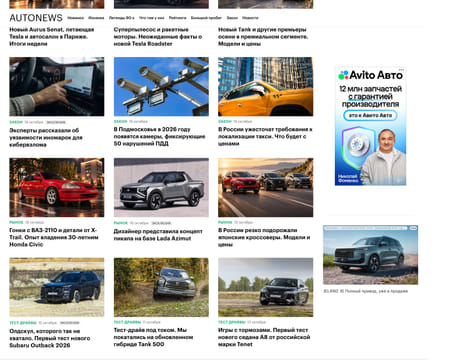Click ЗАКОН tag on Подмосковье cameras article
463x360 pixels.
[x=120, y=121]
